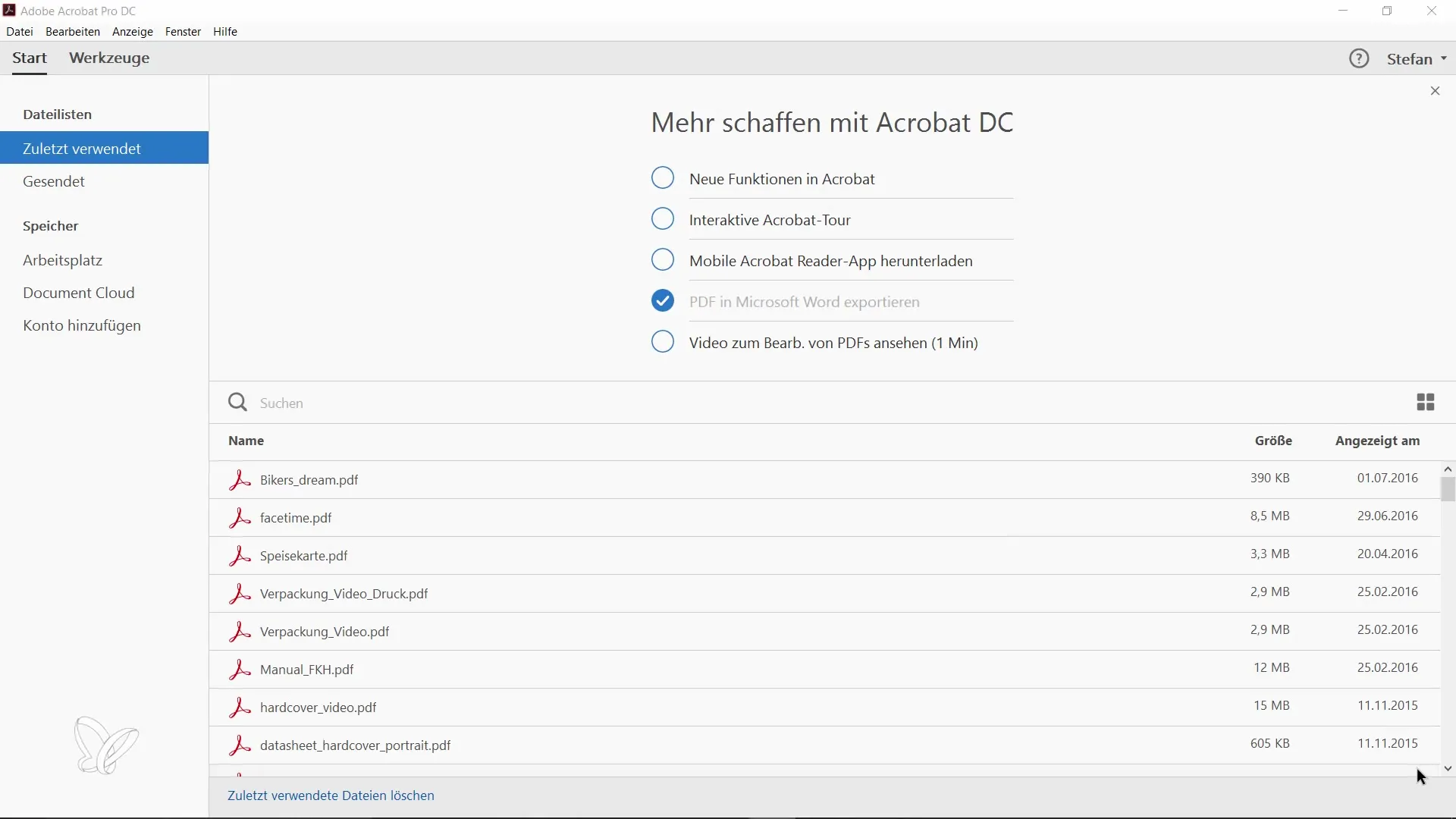This screenshot has height=819, width=1456.
Task: Click date 20.04.2016
Action: pos(1388,554)
